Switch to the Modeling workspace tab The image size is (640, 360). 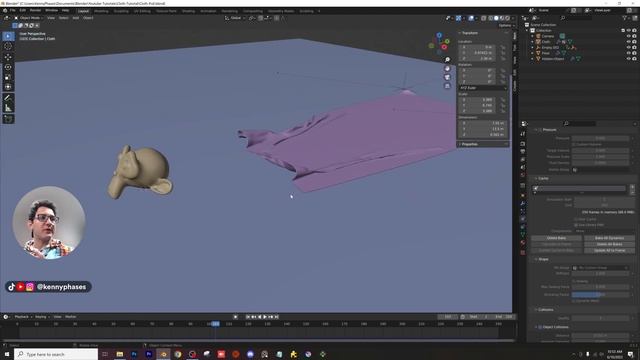[x=101, y=11]
